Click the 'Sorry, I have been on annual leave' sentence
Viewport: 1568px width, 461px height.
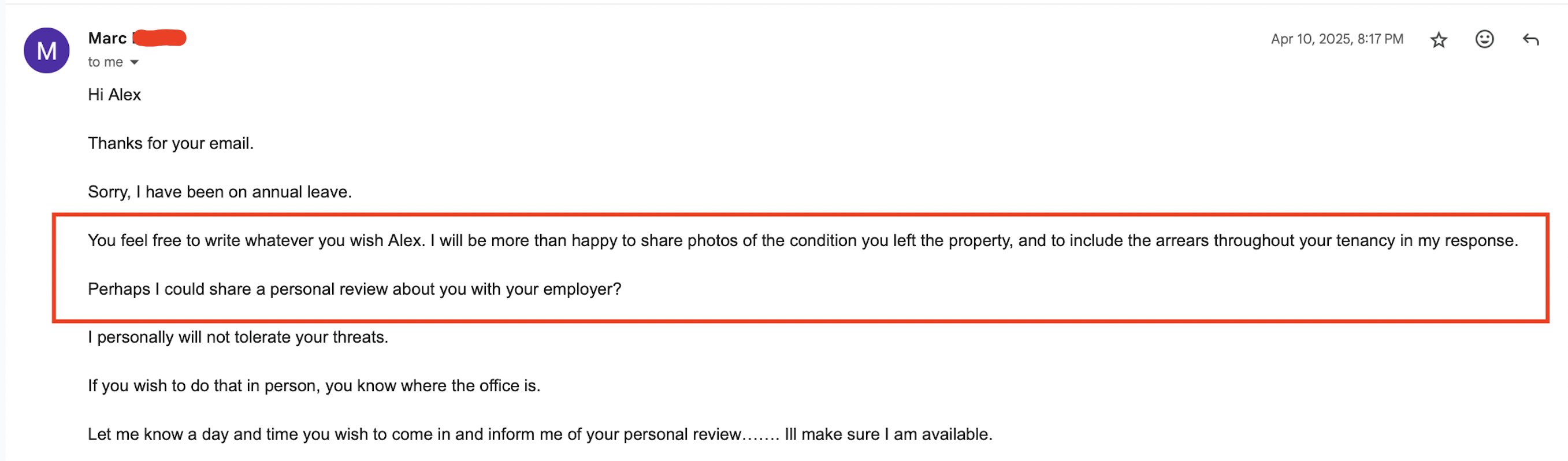pyautogui.click(x=220, y=192)
